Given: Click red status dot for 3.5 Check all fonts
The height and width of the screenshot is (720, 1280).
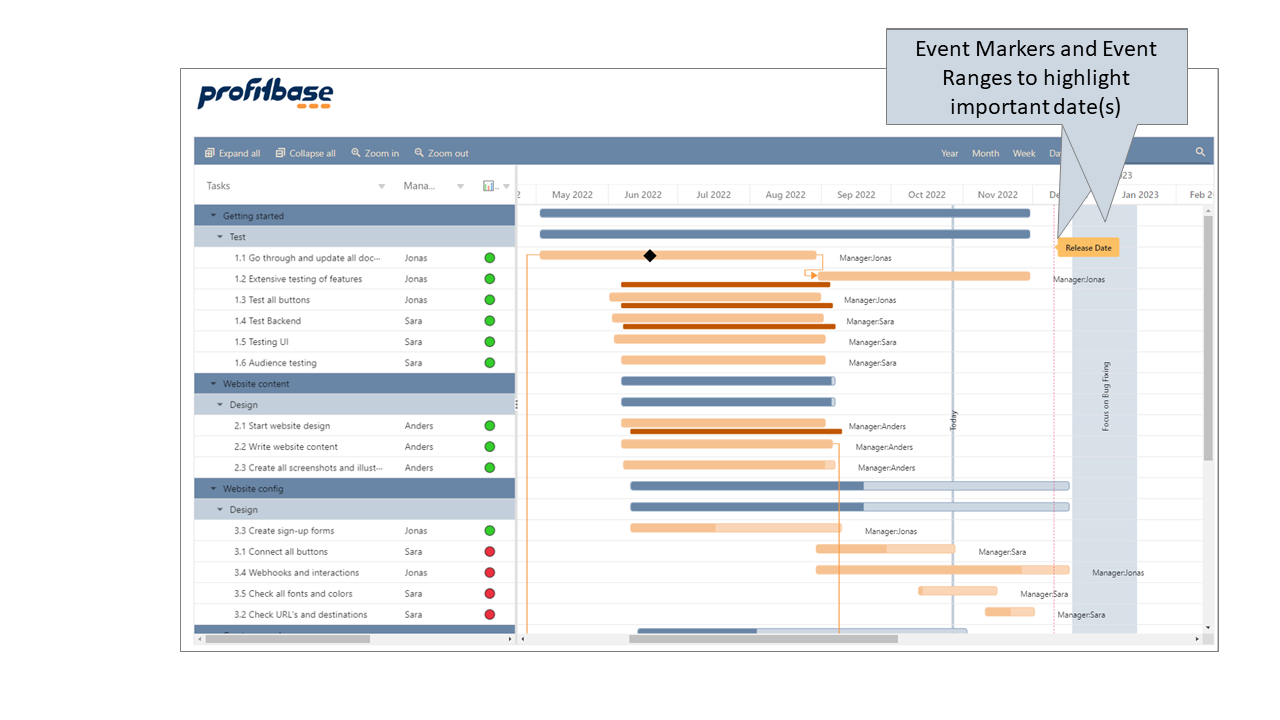Looking at the screenshot, I should point(490,594).
